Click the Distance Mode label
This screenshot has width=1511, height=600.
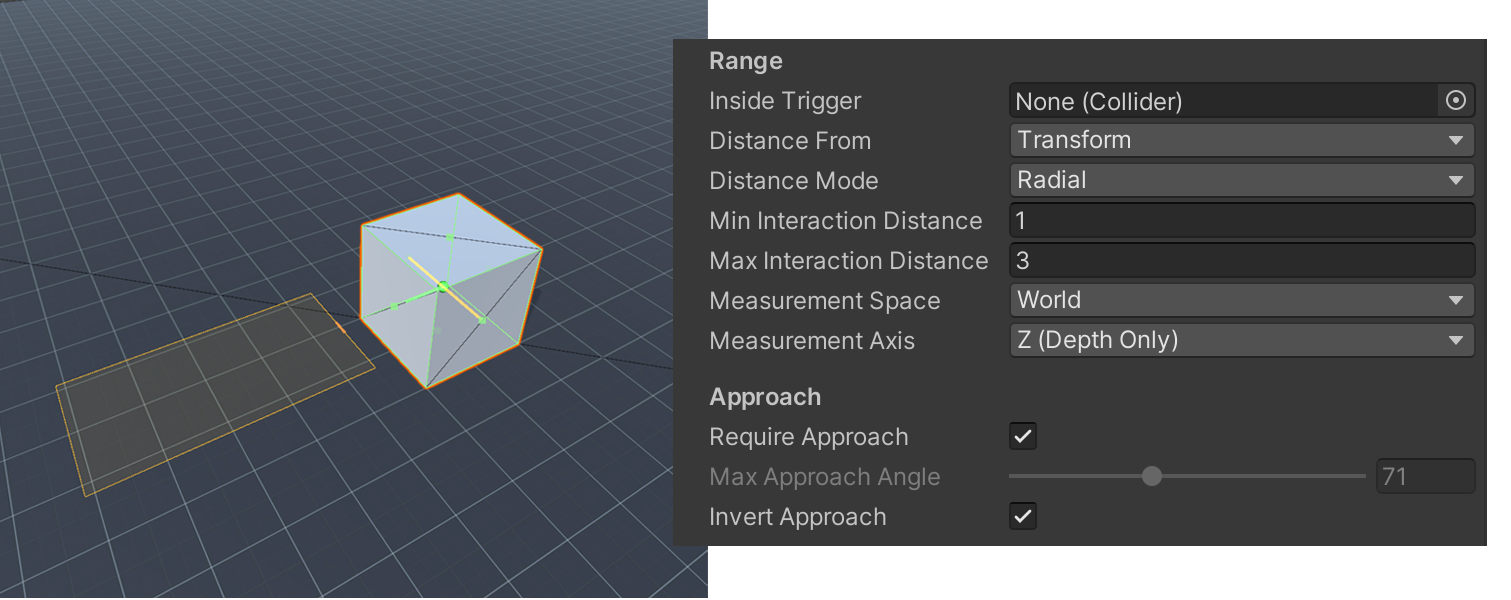794,181
